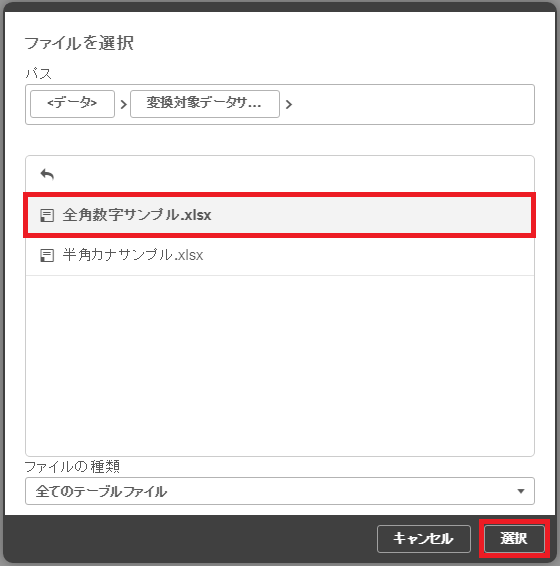Click the back arrow to go up a folder
This screenshot has width=560, height=566.
point(47,175)
